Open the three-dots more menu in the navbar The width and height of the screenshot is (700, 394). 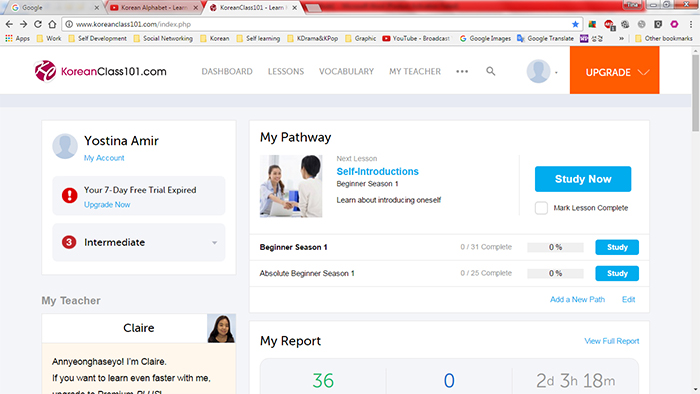[x=462, y=71]
